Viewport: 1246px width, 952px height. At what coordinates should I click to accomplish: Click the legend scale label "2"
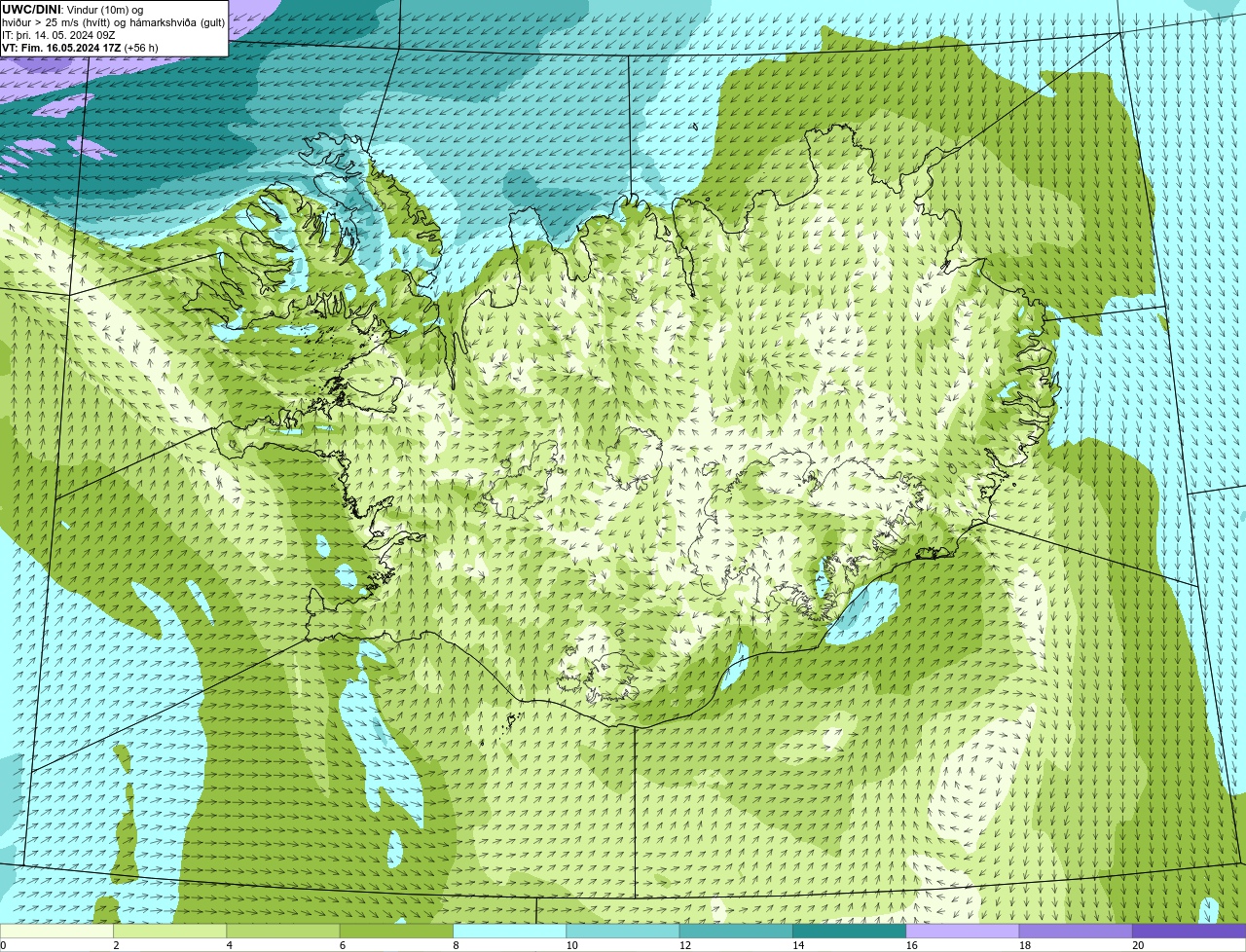point(116,945)
